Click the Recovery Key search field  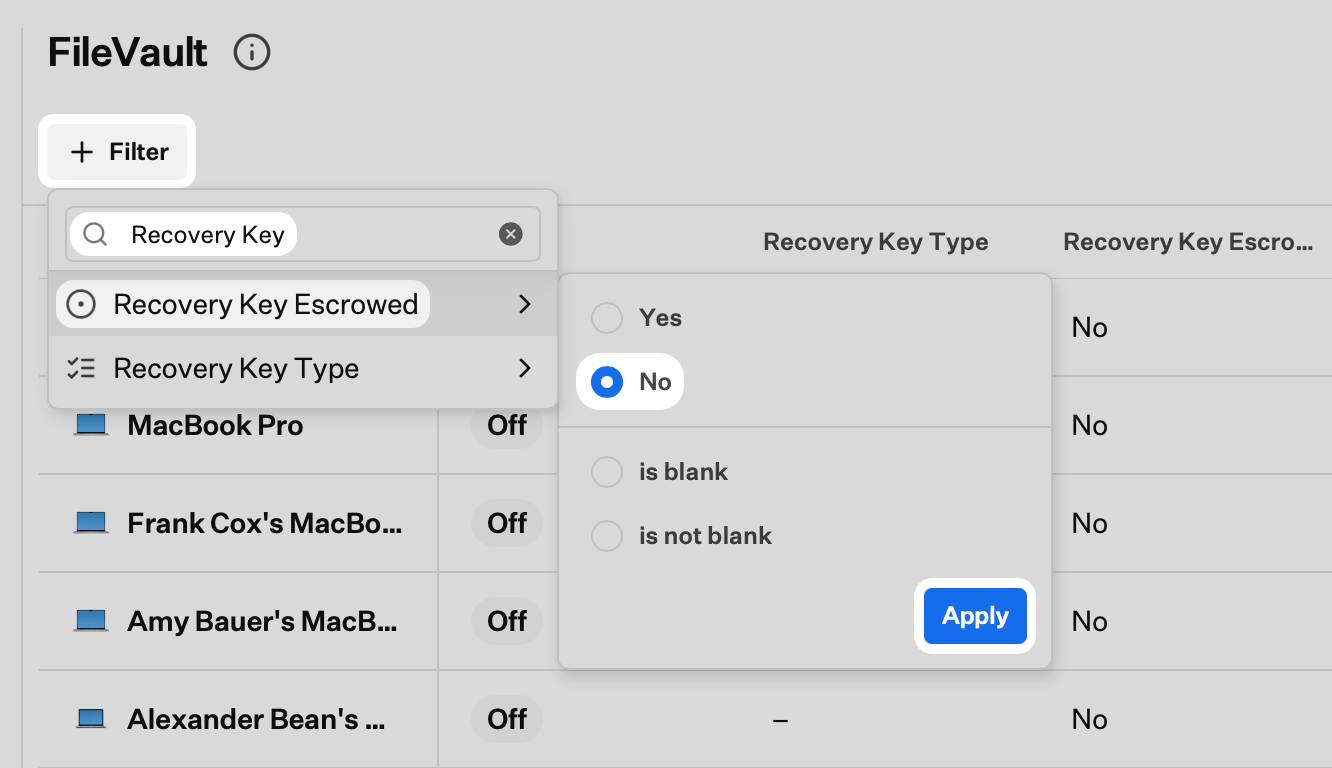click(x=303, y=234)
